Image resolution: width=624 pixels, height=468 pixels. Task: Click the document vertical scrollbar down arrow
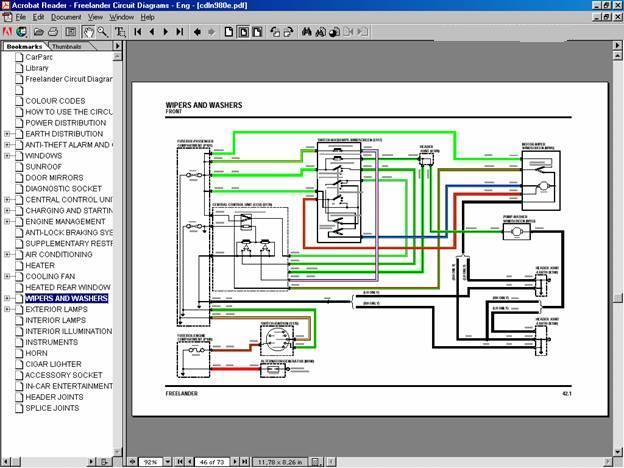pyautogui.click(x=617, y=452)
